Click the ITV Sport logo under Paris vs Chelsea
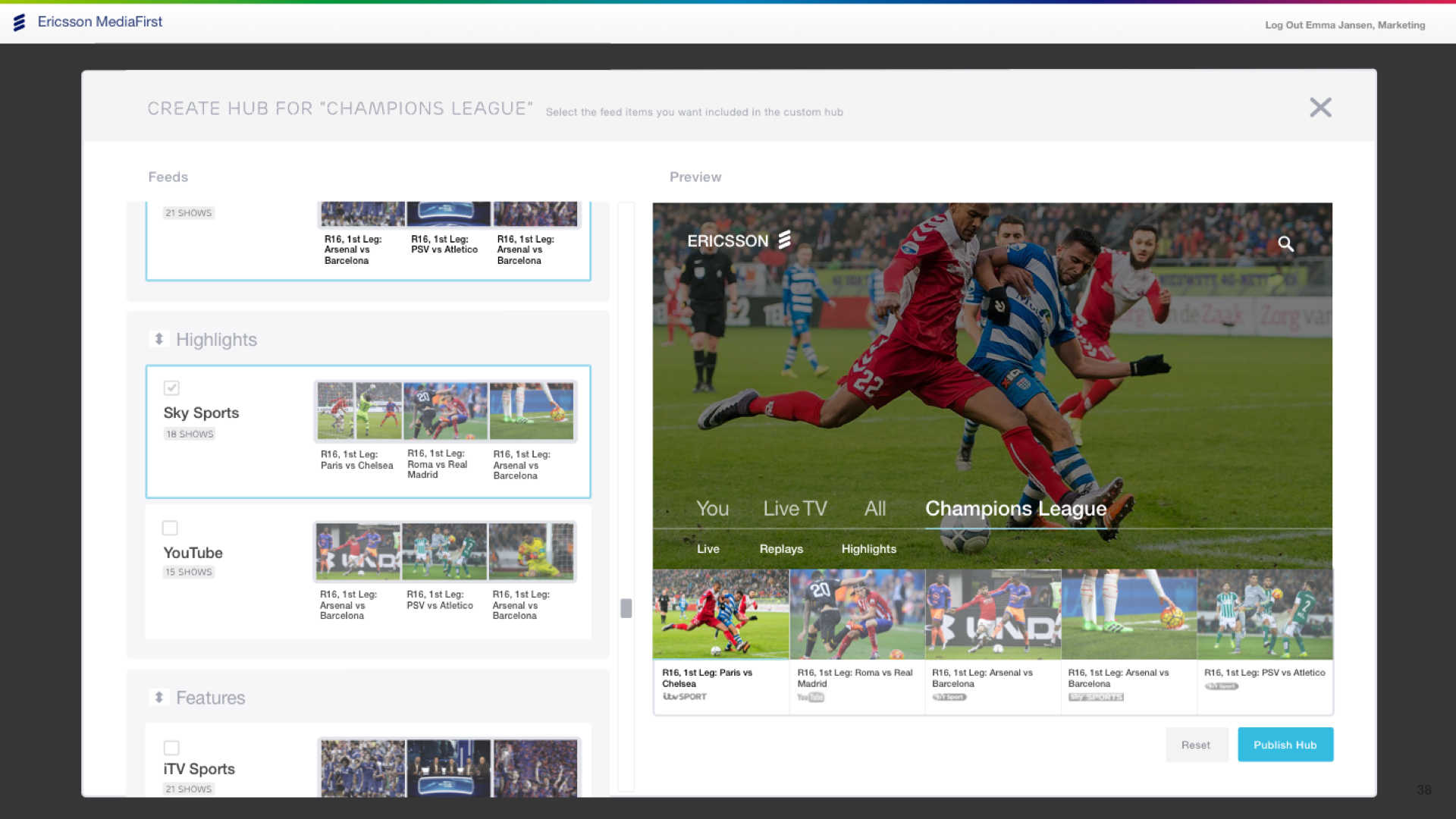Image resolution: width=1456 pixels, height=819 pixels. pos(685,697)
